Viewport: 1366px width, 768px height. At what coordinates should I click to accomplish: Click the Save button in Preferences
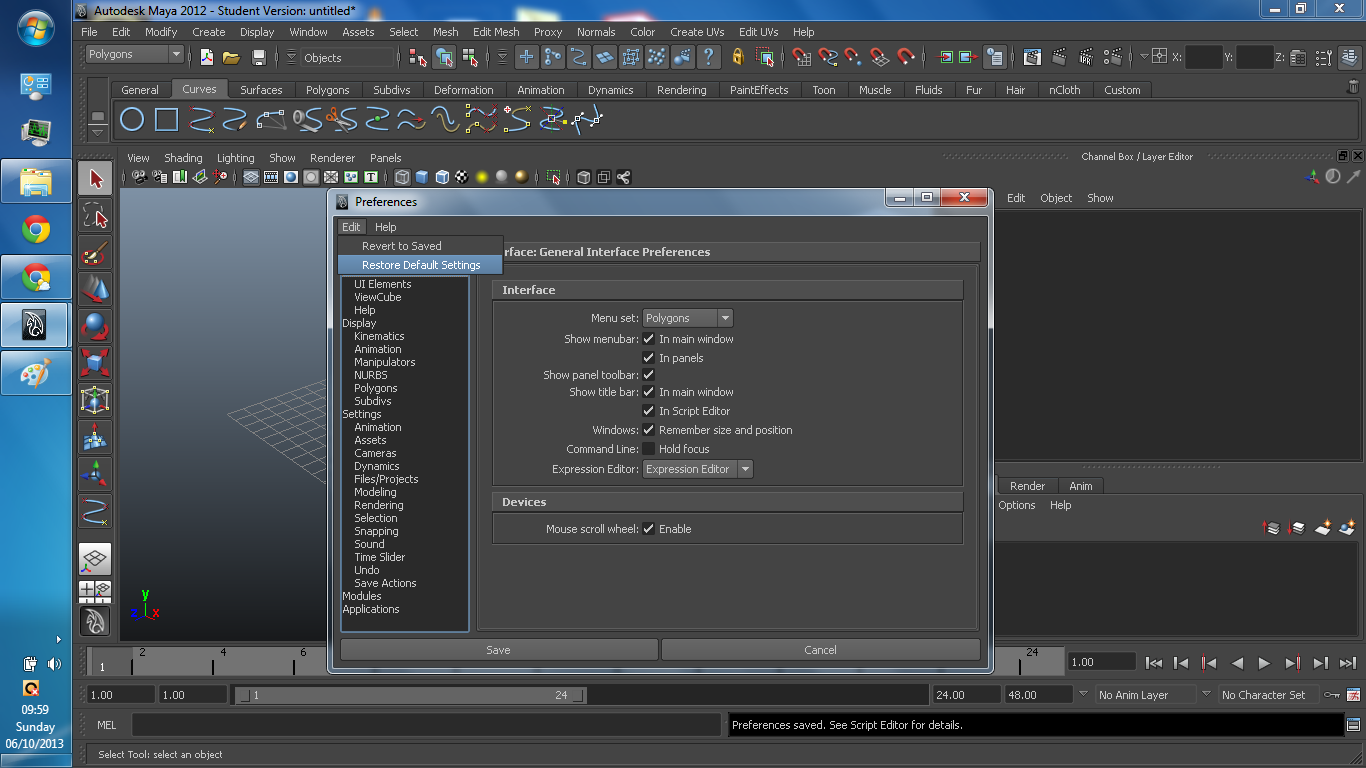pyautogui.click(x=498, y=650)
